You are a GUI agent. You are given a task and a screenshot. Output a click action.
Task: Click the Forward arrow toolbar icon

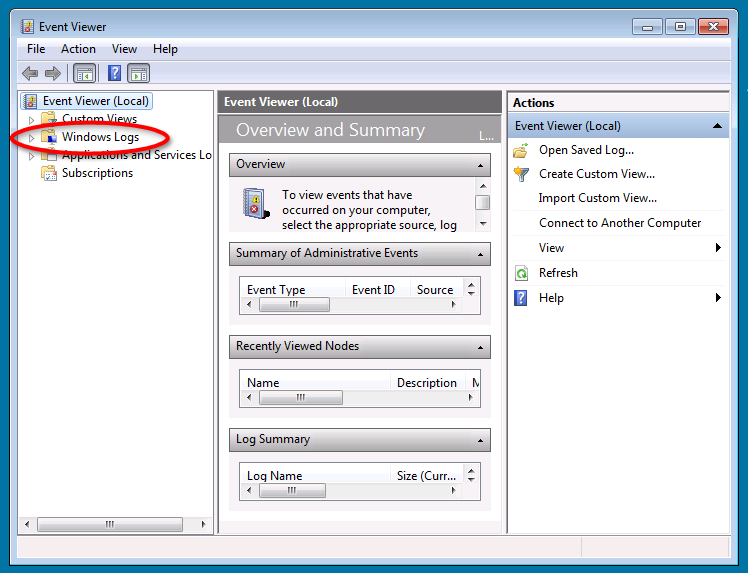(x=52, y=74)
